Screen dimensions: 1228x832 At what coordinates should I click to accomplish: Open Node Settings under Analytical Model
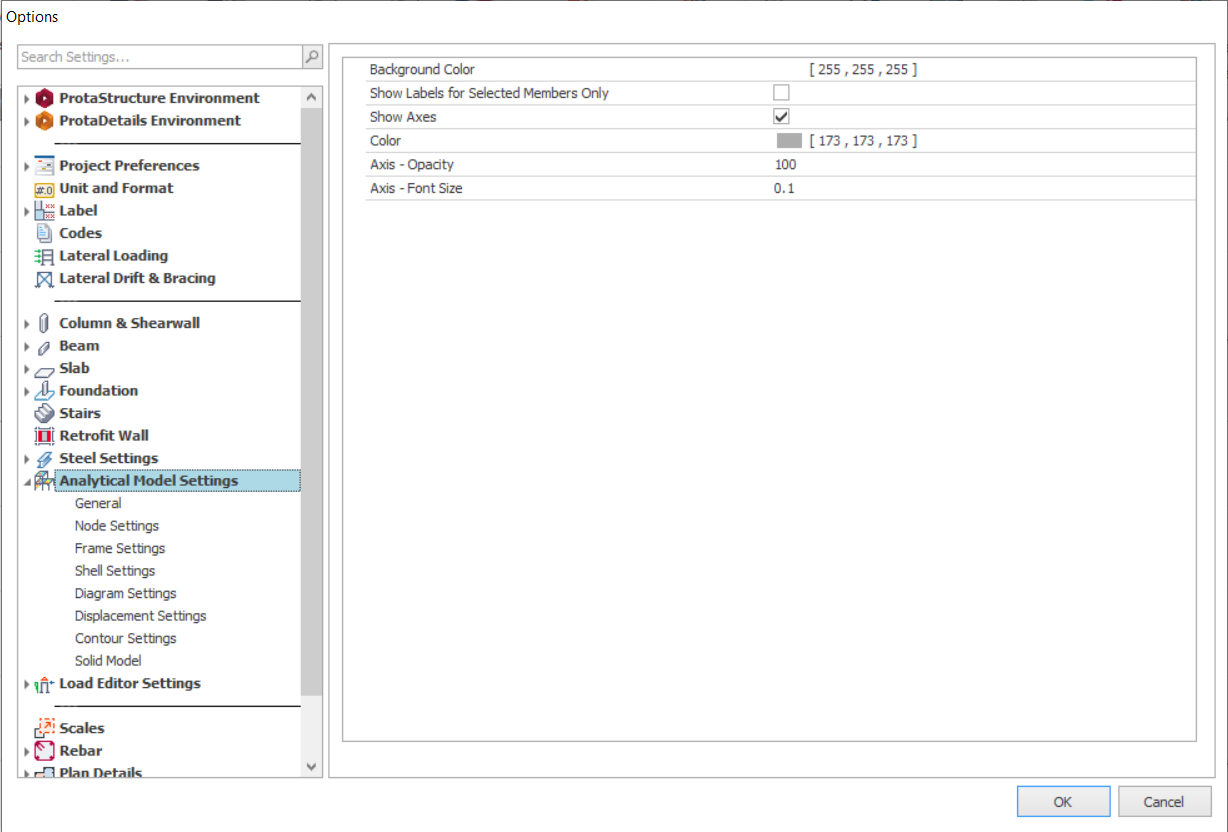pos(116,526)
